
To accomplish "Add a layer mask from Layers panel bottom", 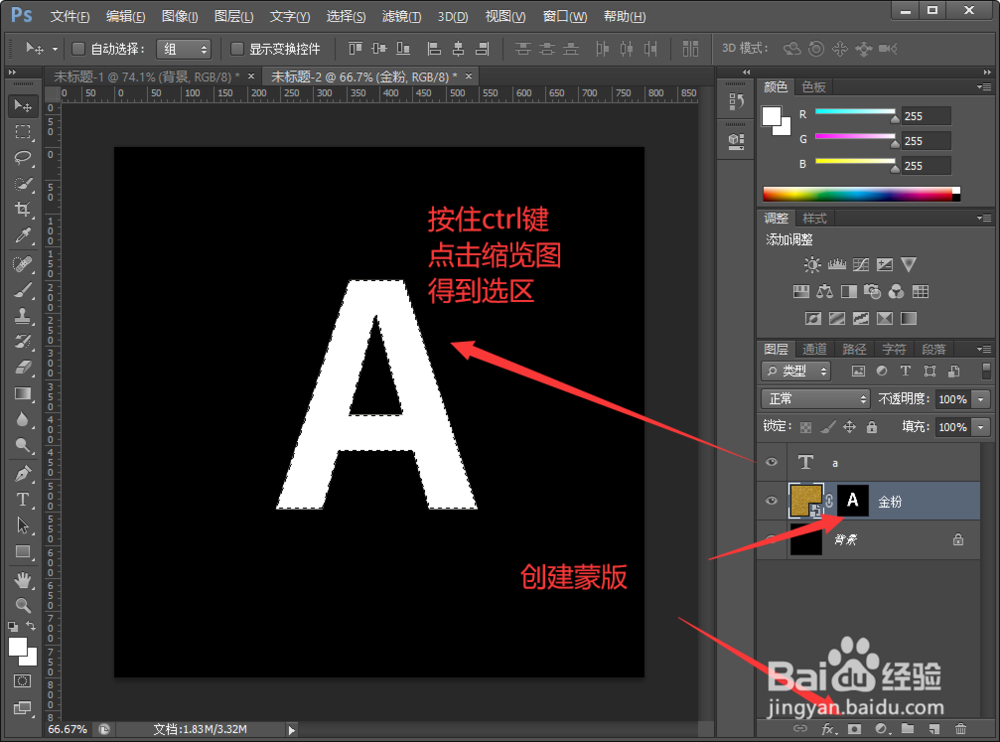I will (856, 729).
